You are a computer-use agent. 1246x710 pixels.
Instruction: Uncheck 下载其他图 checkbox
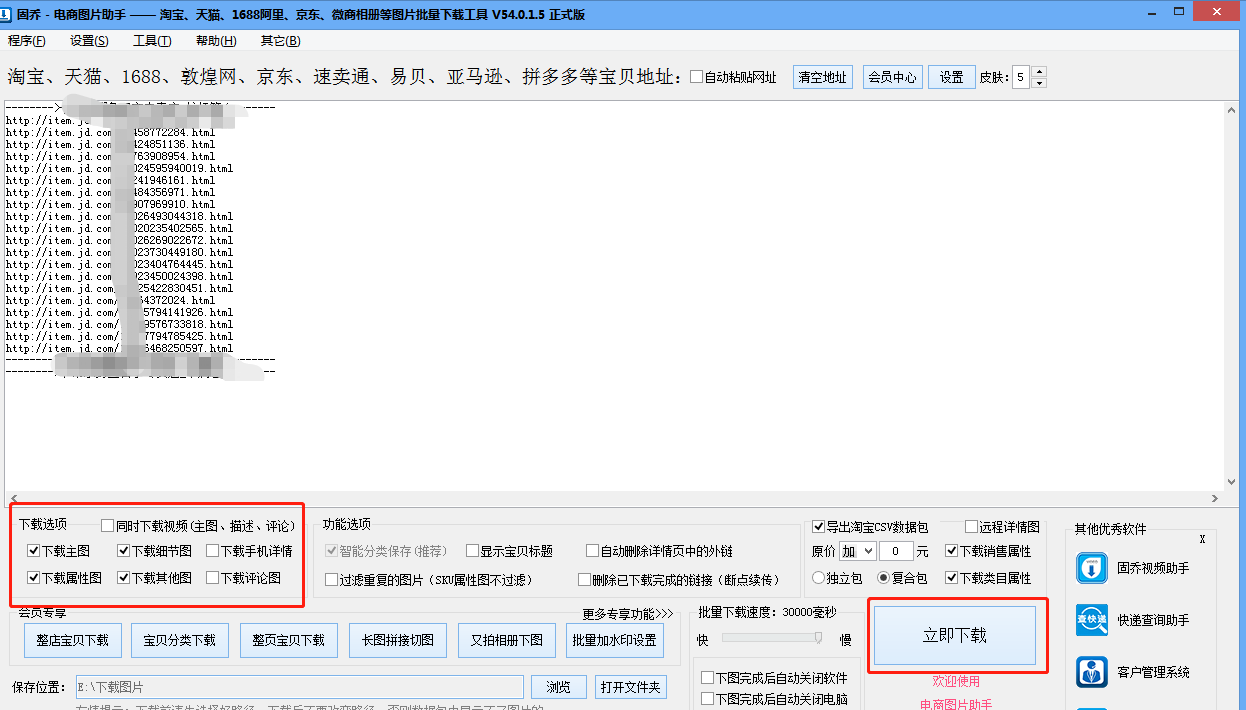(x=123, y=578)
